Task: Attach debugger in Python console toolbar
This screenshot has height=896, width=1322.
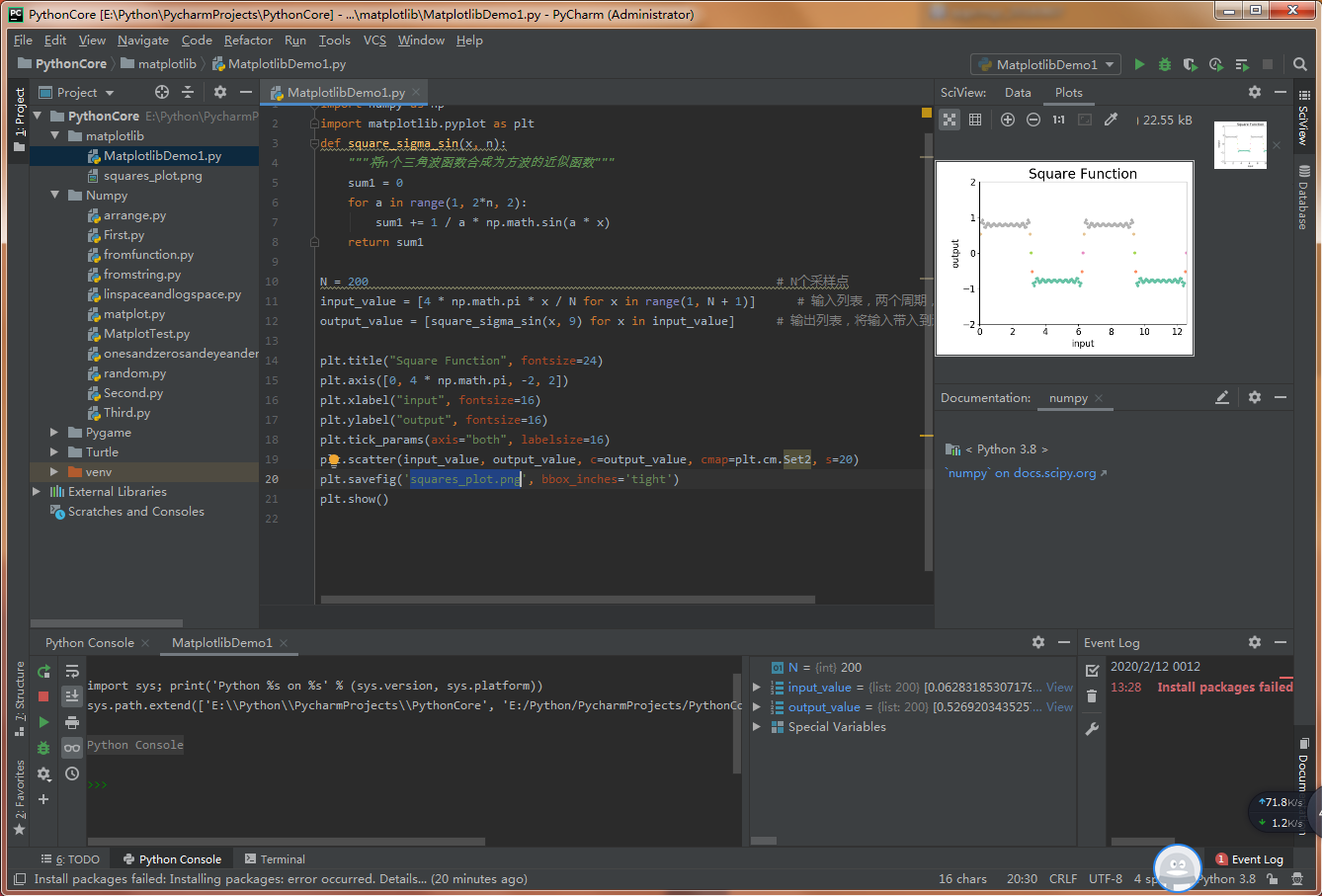Action: point(43,748)
